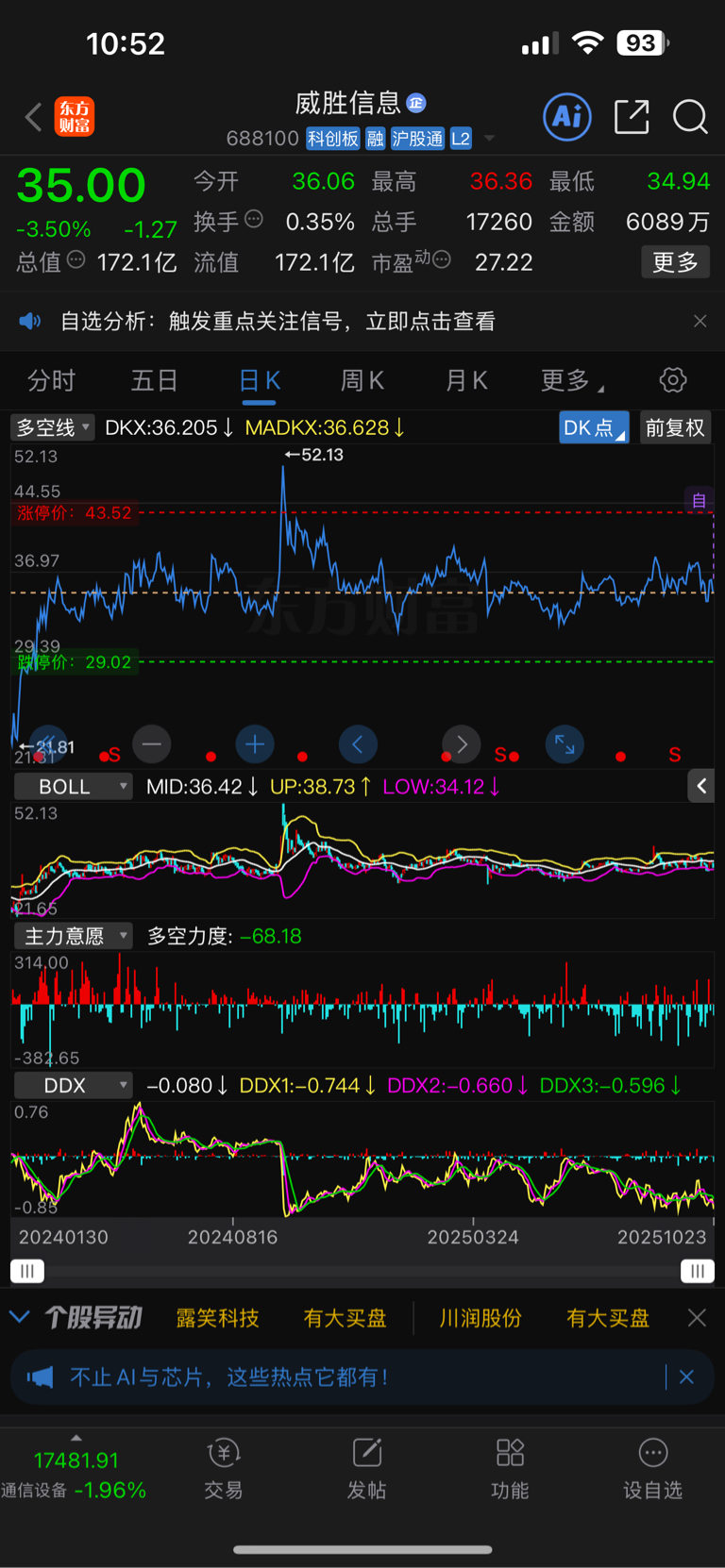
Task: Zoom out chart with minus button
Action: coord(152,744)
